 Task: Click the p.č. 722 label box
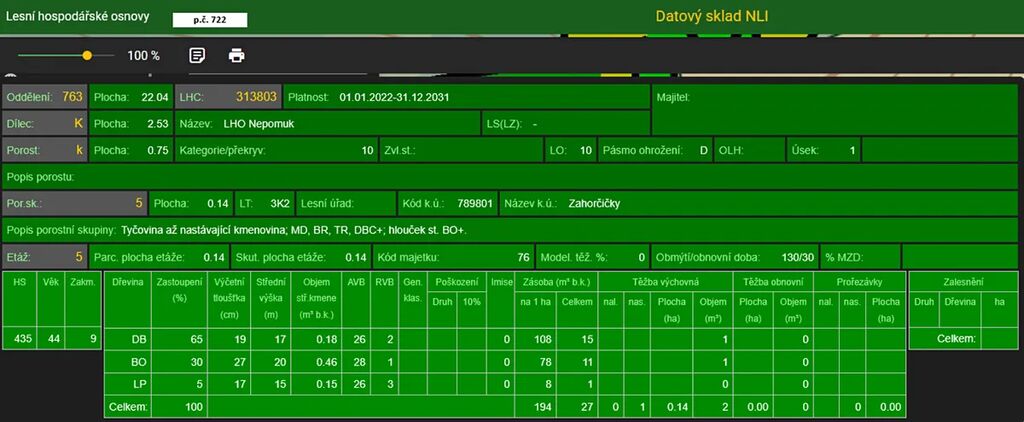[x=208, y=19]
